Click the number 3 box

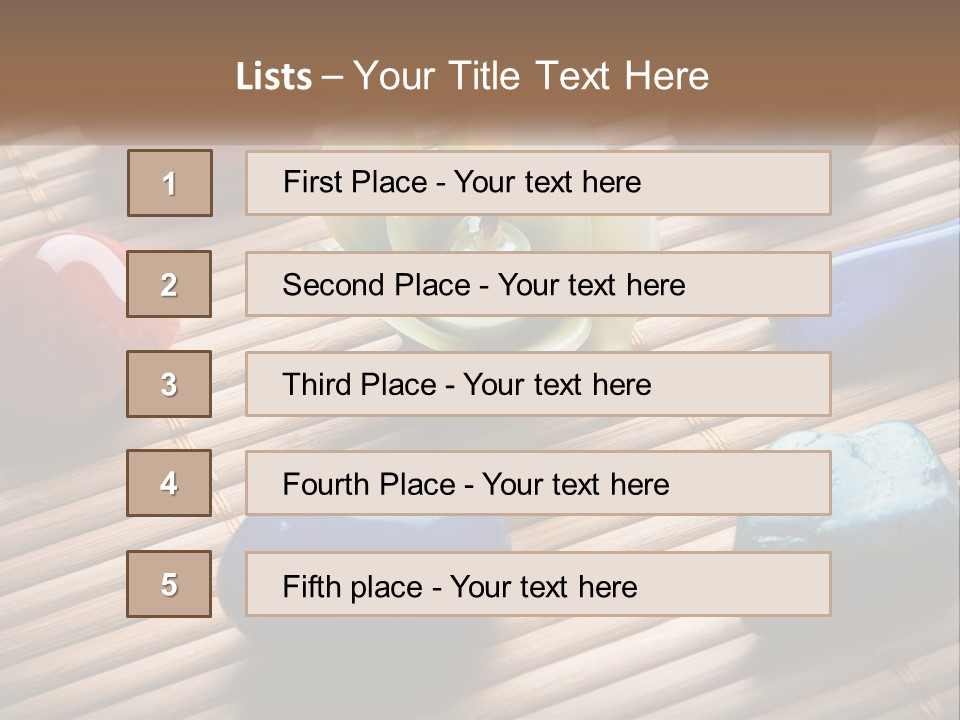pos(169,384)
